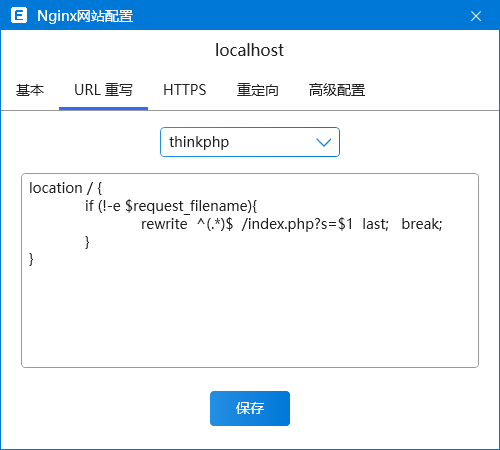Go to the 重定向 tab
The image size is (500, 450).
coord(258,90)
